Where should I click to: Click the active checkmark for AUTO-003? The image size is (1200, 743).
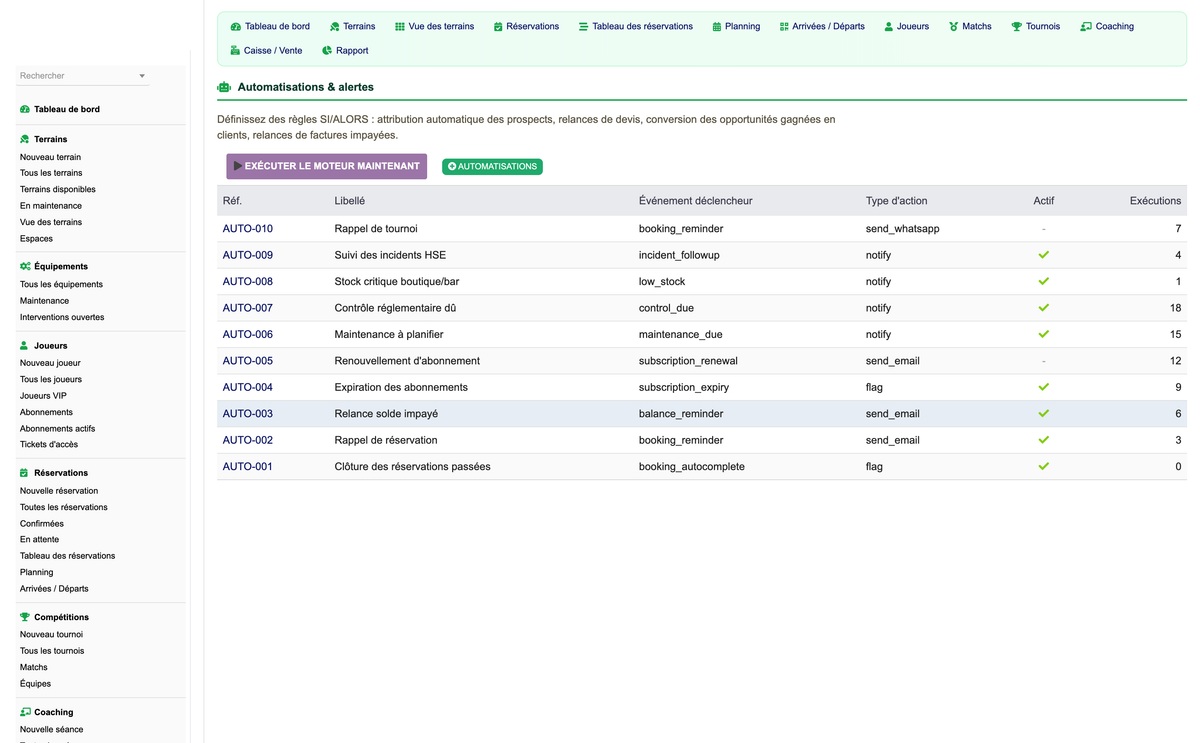click(x=1043, y=414)
